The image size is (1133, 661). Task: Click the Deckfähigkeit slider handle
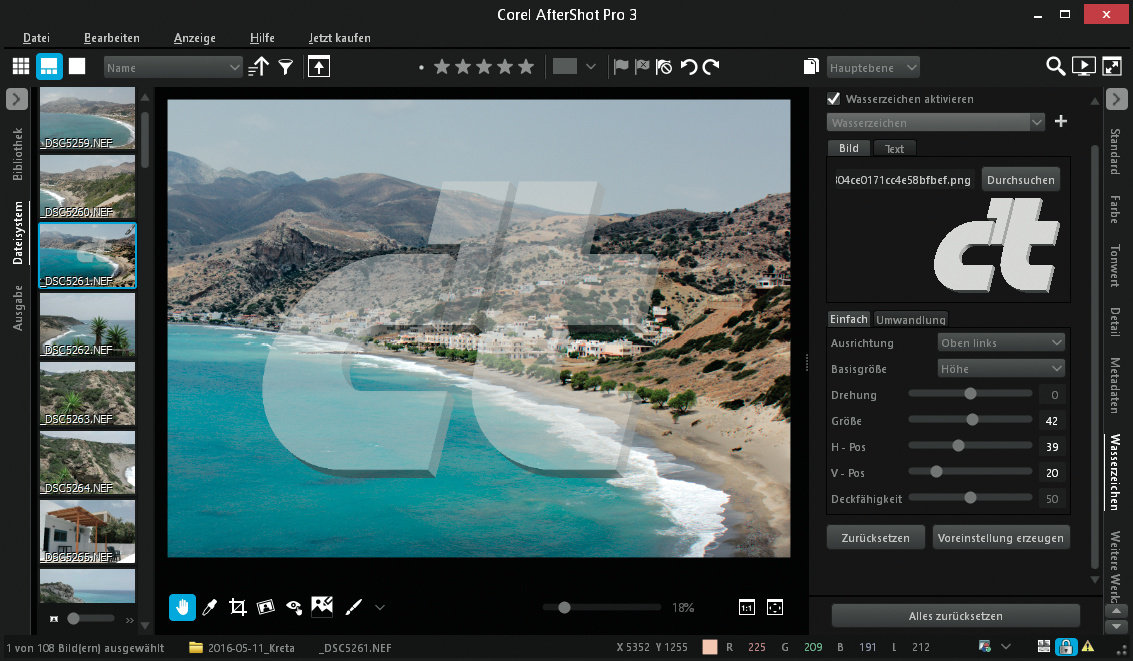pos(970,498)
